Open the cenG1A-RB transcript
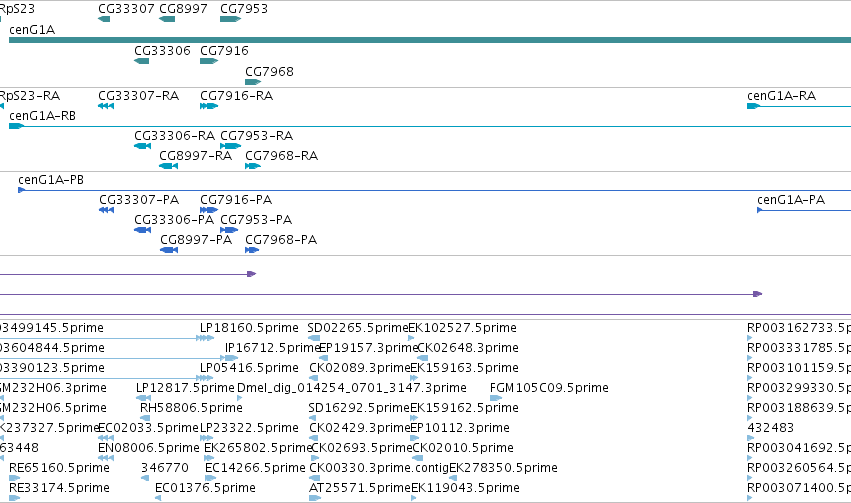 (42, 116)
